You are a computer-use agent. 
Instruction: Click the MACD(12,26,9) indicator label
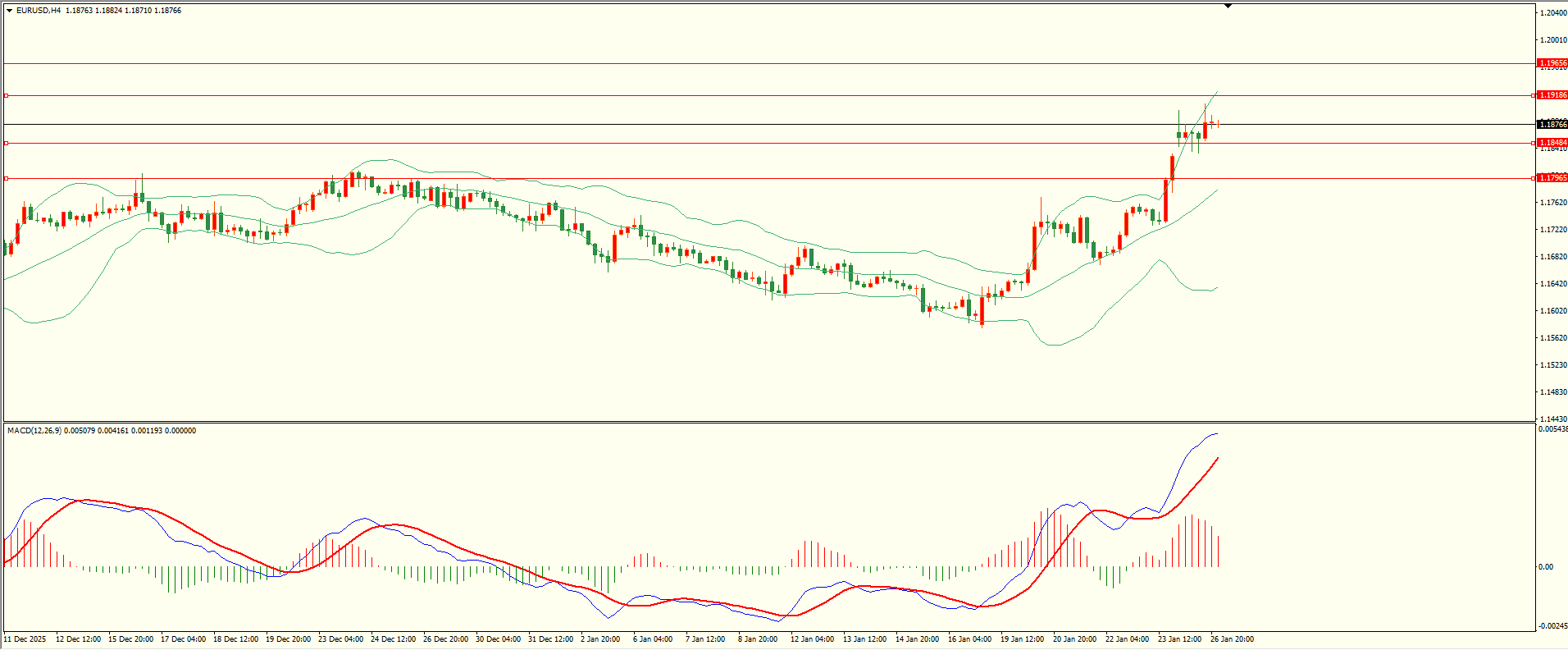(34, 431)
